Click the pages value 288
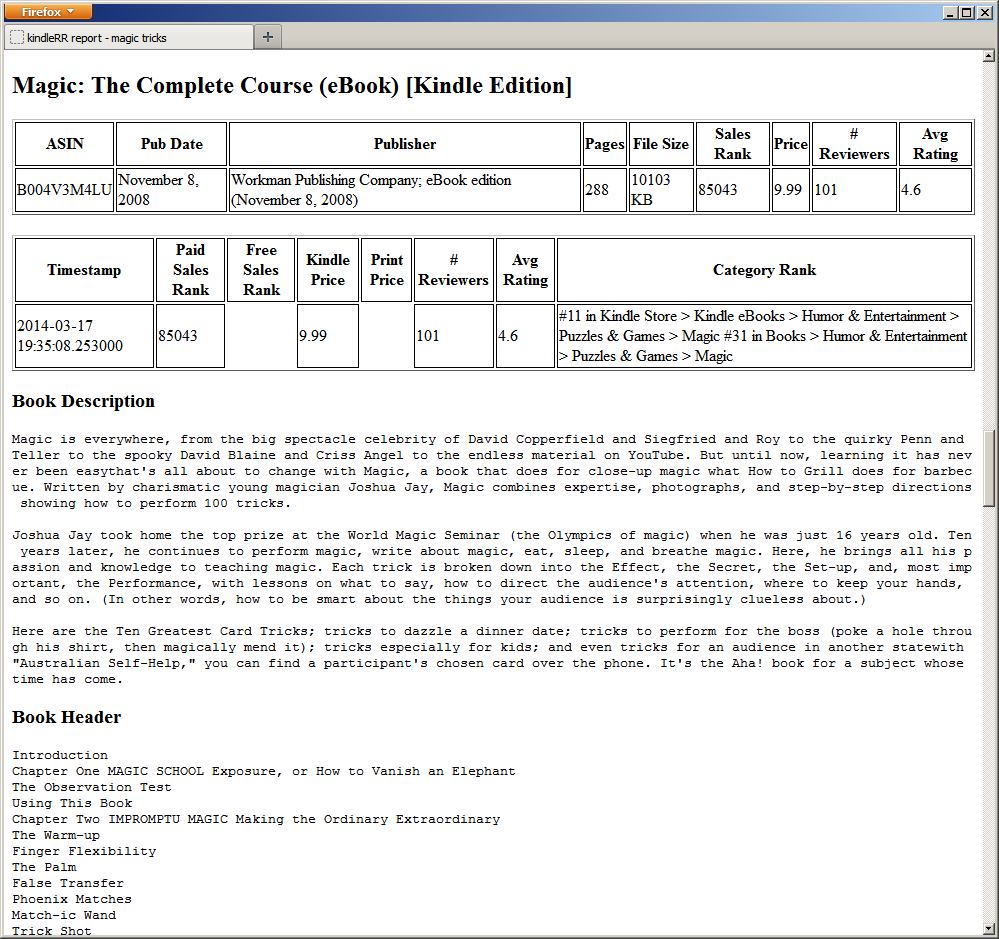This screenshot has height=939, width=999. pyautogui.click(x=605, y=190)
